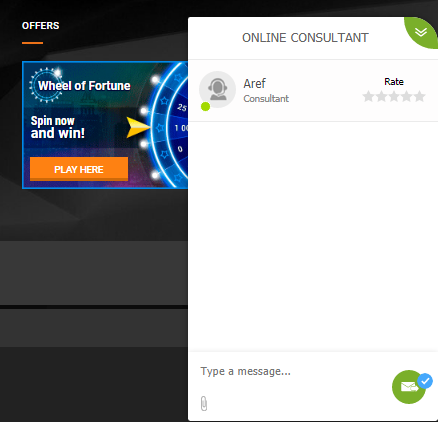Rate the consultant two stars
438x422 pixels.
pos(381,96)
